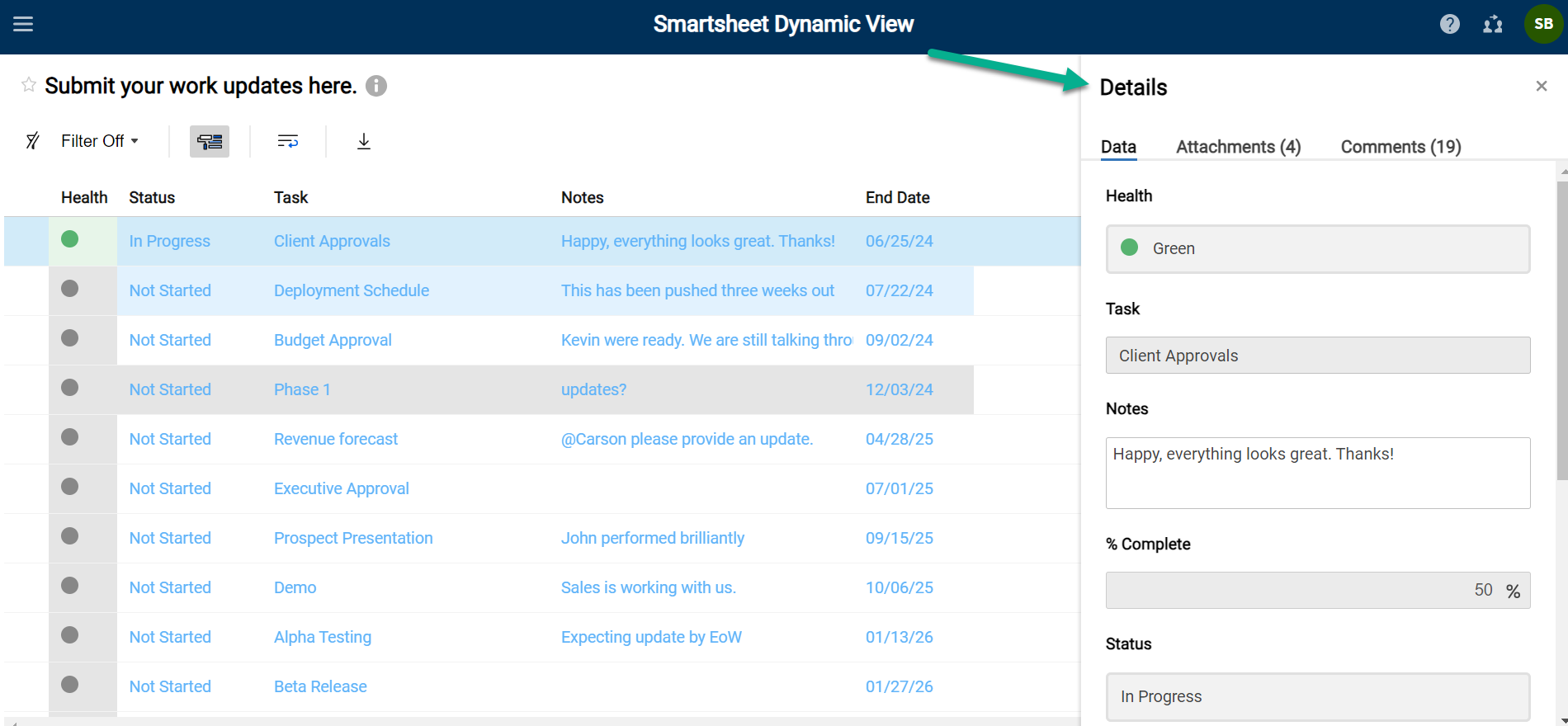
Task: Click the end date 10/06/25
Action: coord(899,587)
